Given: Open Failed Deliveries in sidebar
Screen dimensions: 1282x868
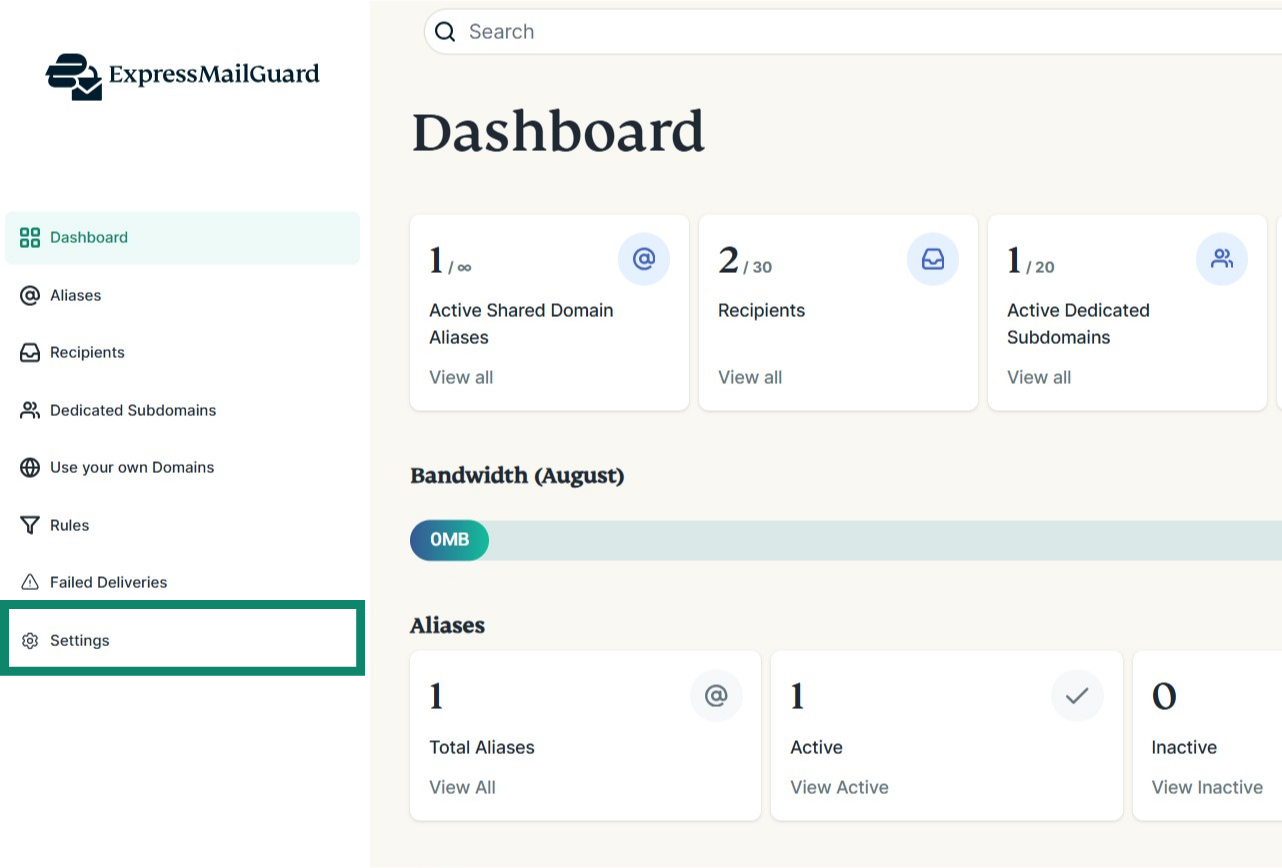Looking at the screenshot, I should pyautogui.click(x=182, y=582).
